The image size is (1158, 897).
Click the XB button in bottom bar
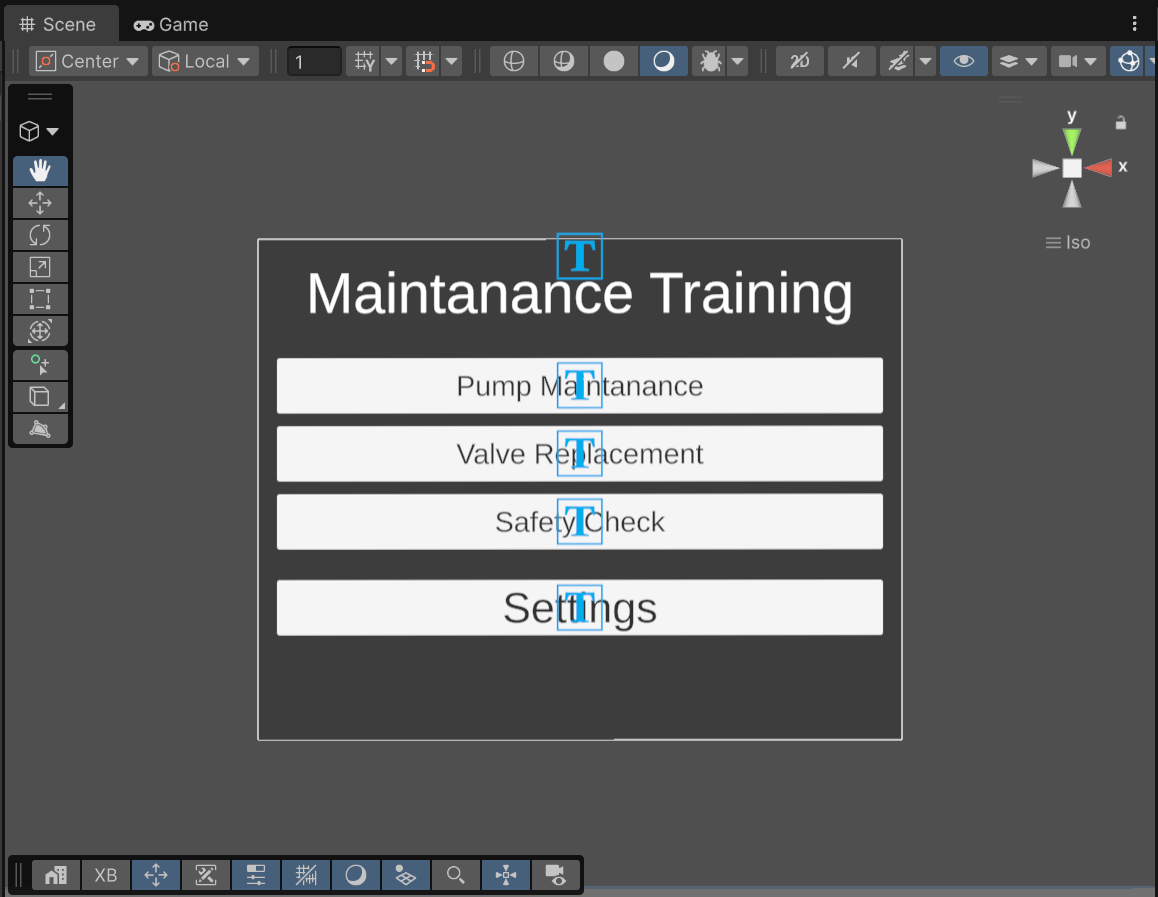[106, 875]
